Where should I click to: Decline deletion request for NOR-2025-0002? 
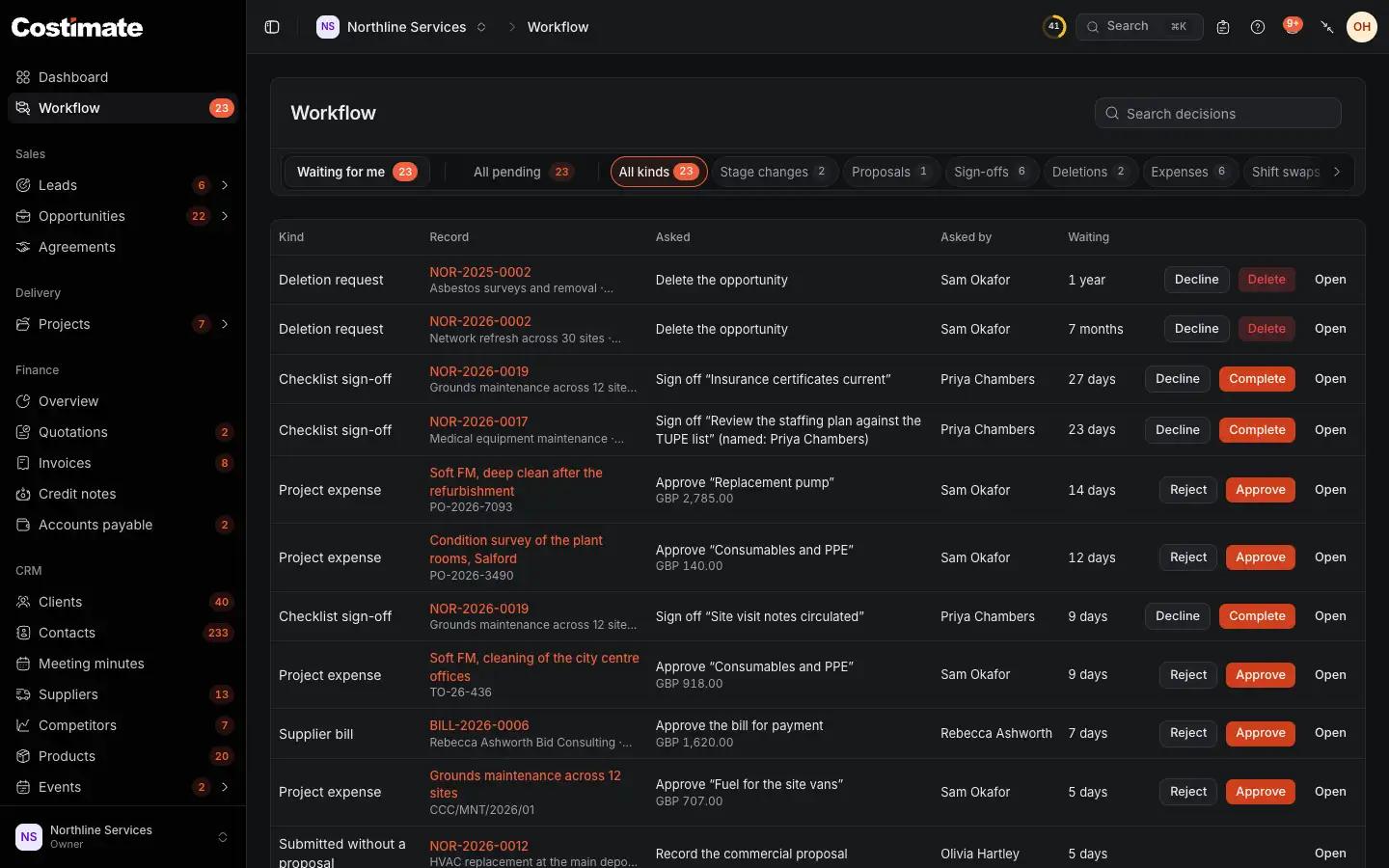coord(1197,280)
